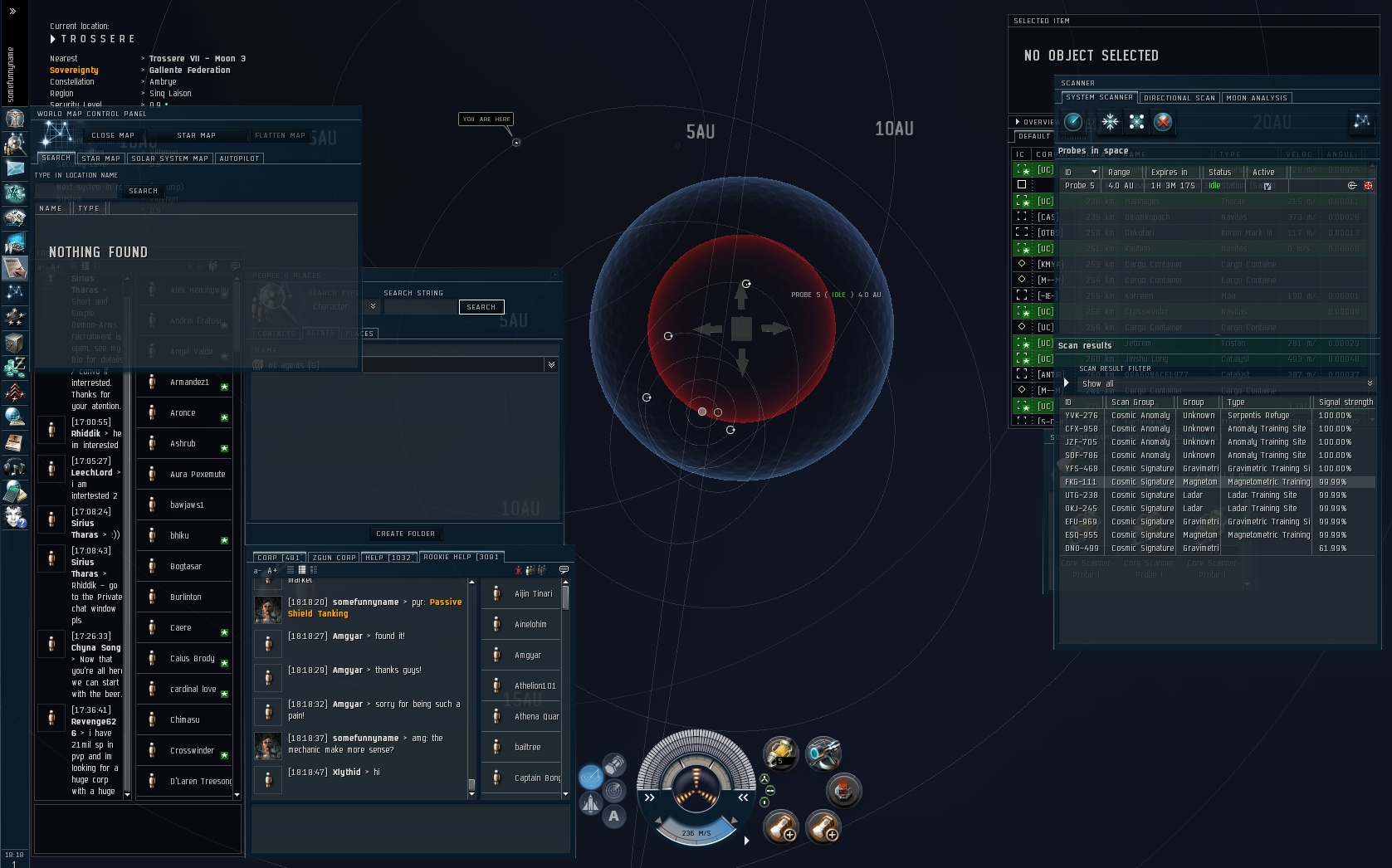This screenshot has width=1392, height=868.
Task: Click Armandez1 in the chat member list
Action: coord(184,382)
